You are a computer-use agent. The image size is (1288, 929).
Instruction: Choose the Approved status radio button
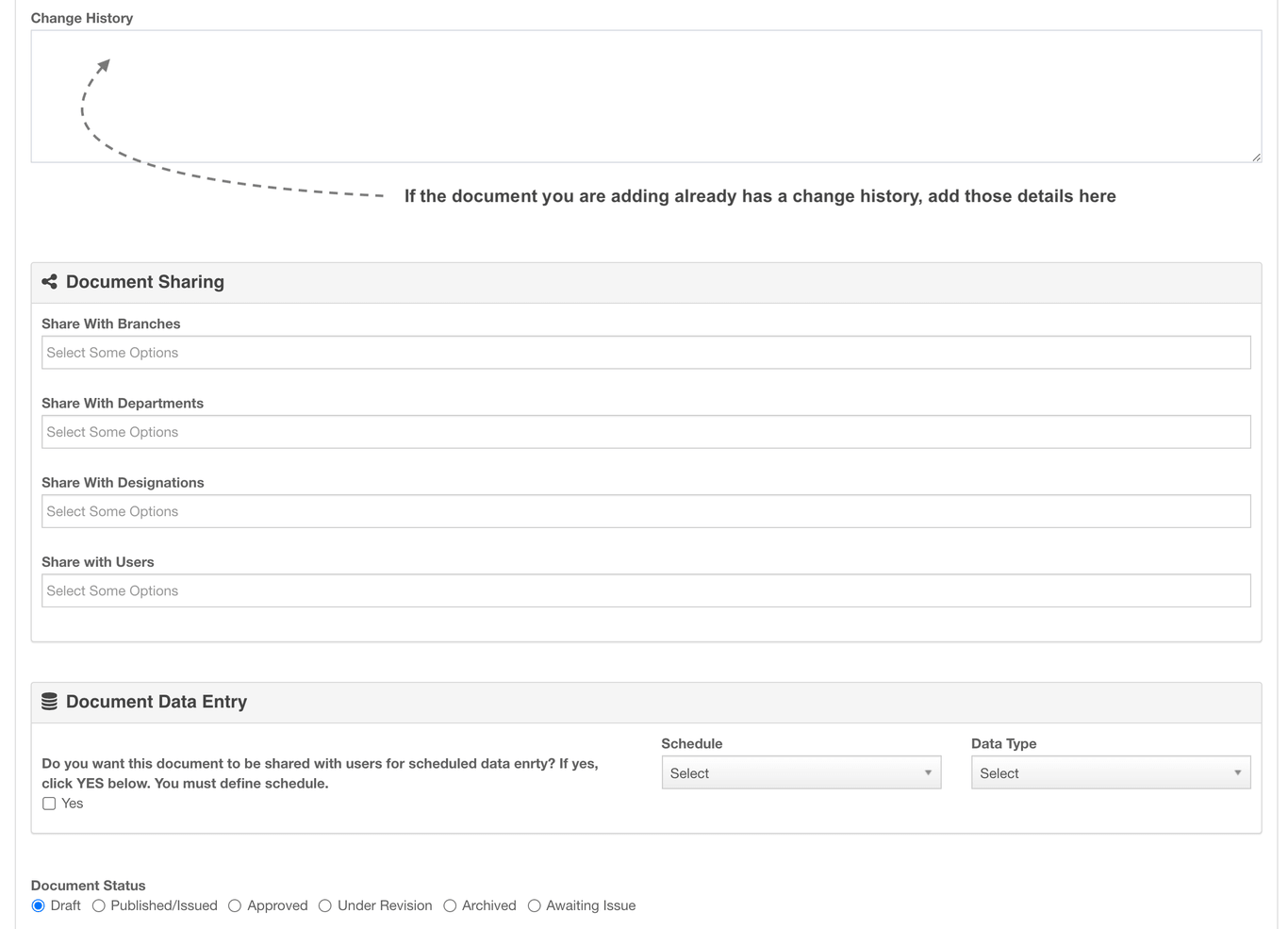(x=235, y=905)
